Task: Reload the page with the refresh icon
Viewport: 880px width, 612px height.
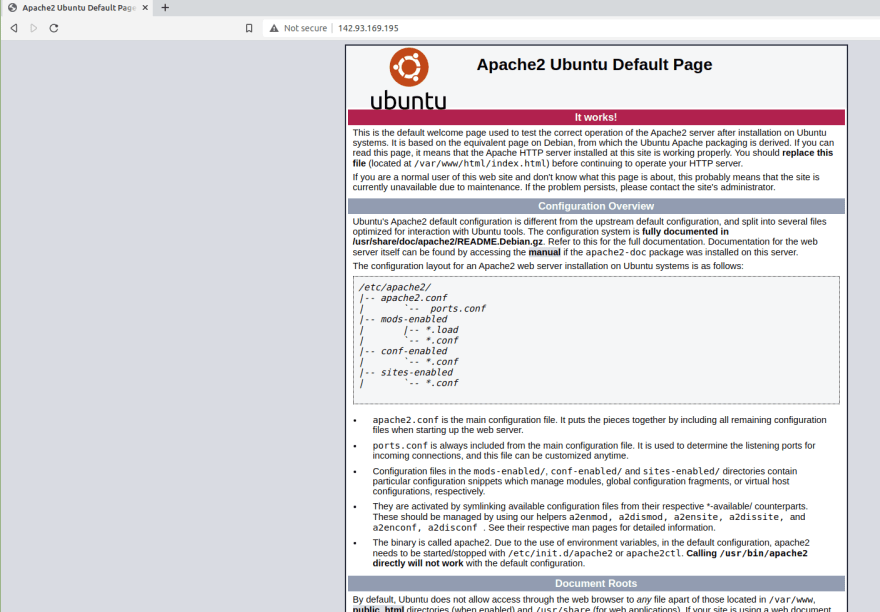Action: 54,28
